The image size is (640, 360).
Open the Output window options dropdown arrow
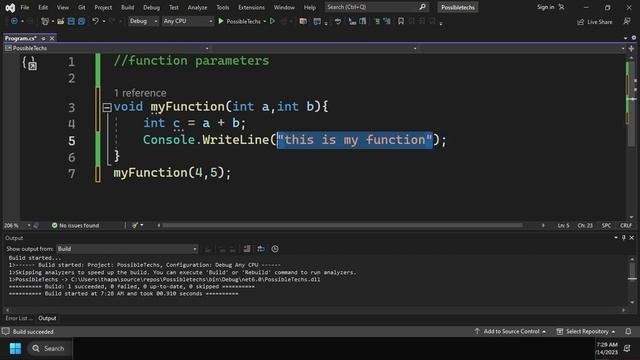[616, 238]
